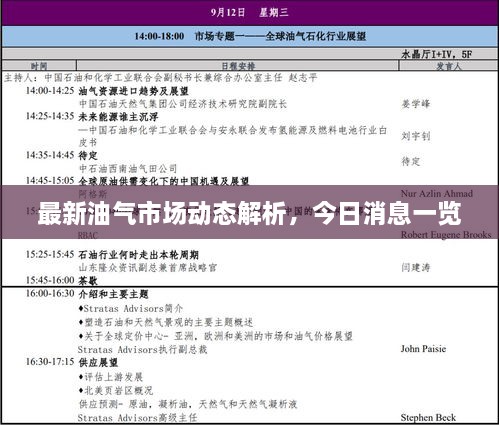Click speaker Robert Eugene Brooks
The image size is (499, 425).
tap(446, 235)
